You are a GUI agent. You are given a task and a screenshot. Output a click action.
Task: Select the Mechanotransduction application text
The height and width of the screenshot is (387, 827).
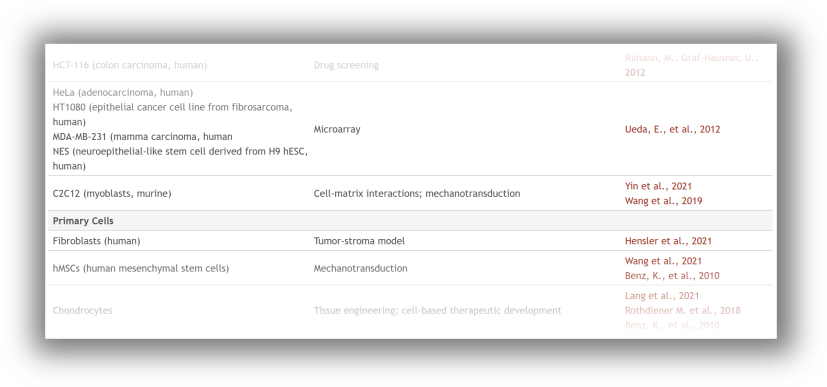point(361,268)
